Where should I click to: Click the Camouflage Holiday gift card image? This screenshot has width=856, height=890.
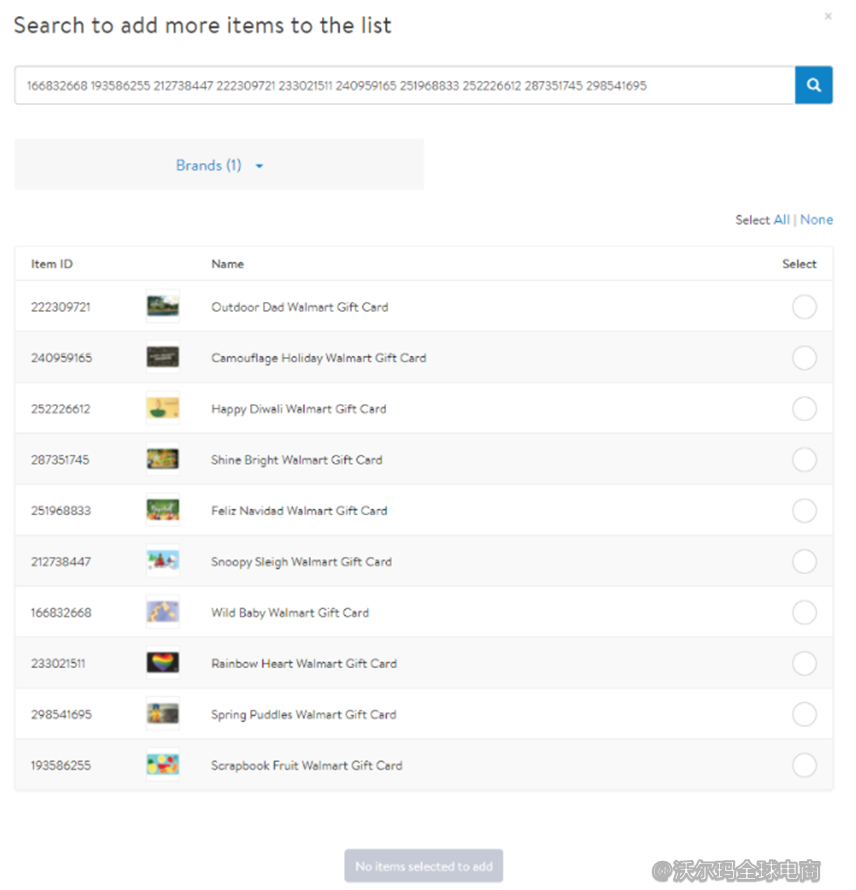click(x=163, y=358)
